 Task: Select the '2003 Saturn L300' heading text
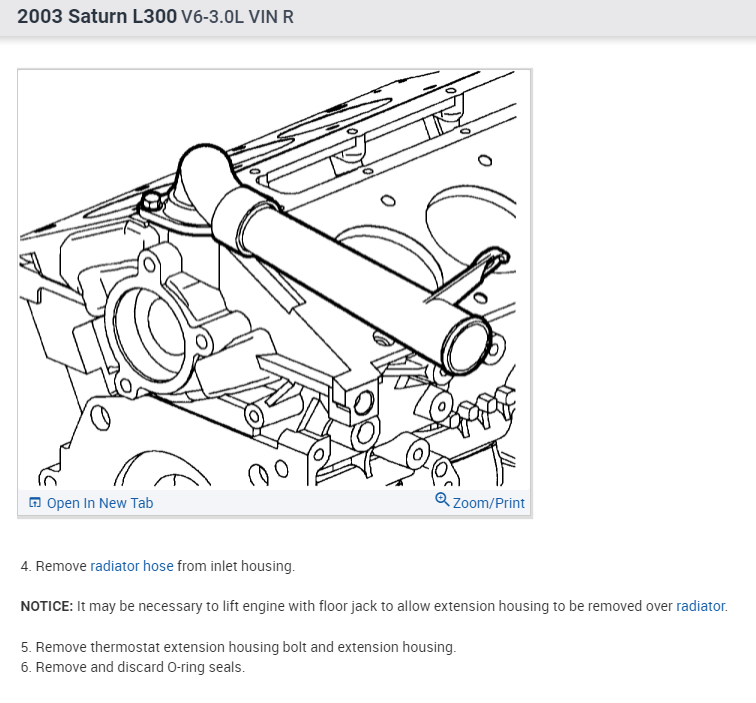(97, 16)
